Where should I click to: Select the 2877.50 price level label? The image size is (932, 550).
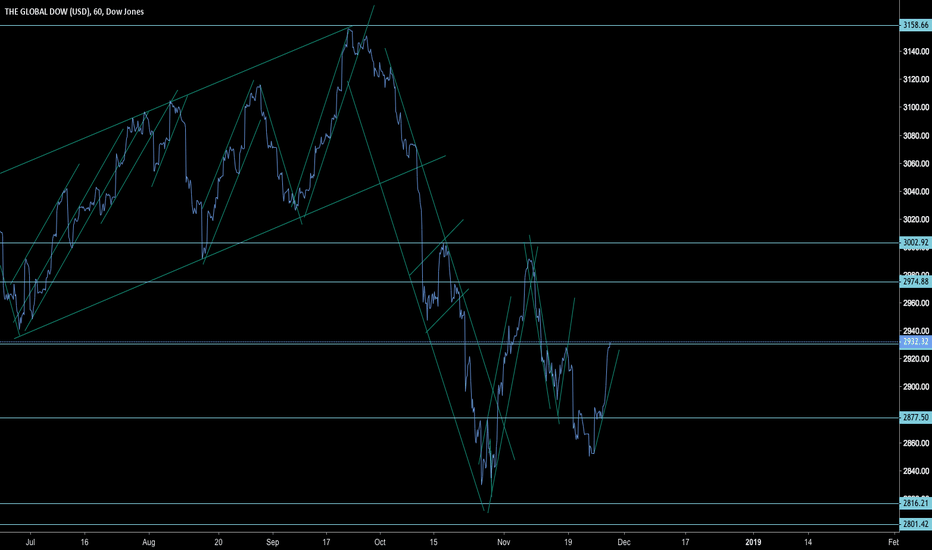click(915, 417)
